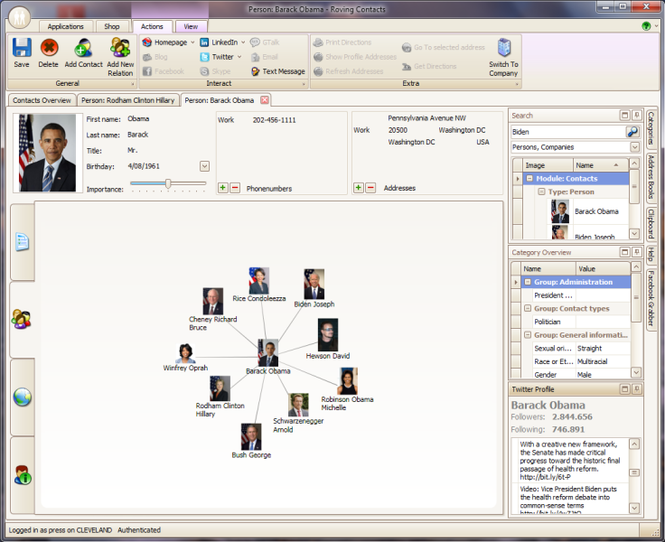Click the magnifier search icon beside Biden
The image size is (665, 542).
(632, 132)
